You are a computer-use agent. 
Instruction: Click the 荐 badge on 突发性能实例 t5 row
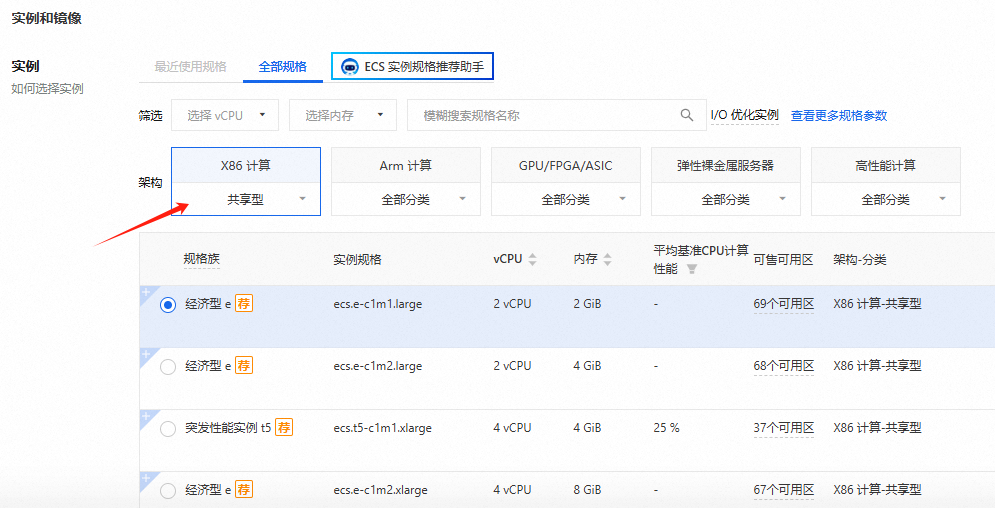284,427
